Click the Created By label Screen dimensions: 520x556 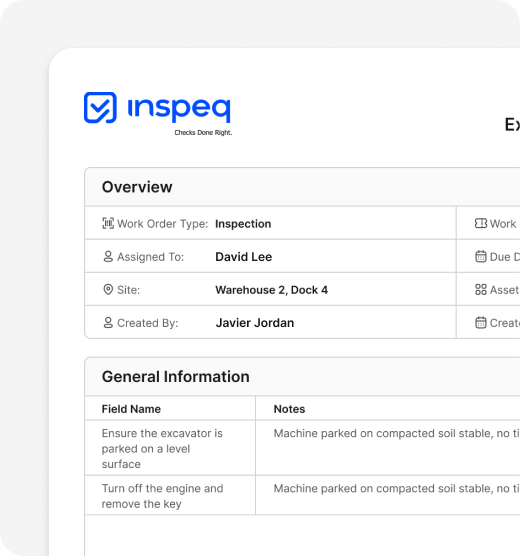pyautogui.click(x=148, y=323)
